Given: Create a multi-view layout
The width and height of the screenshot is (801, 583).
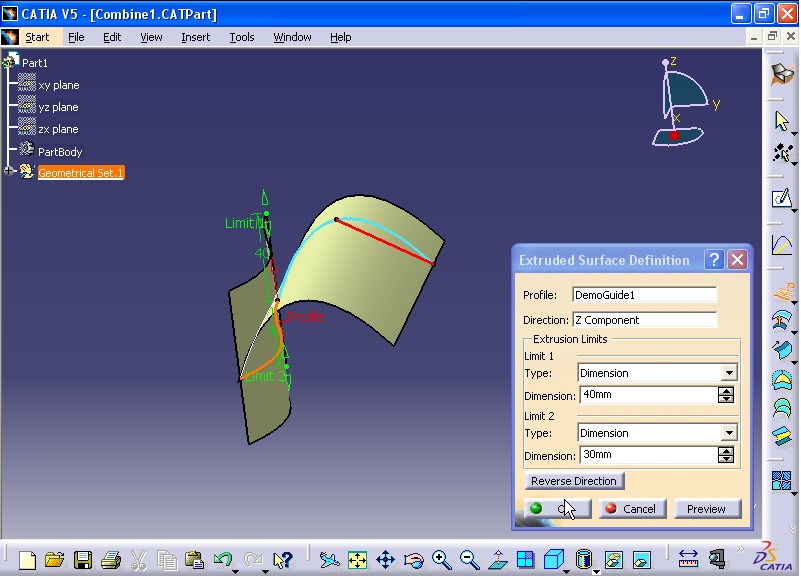Looking at the screenshot, I should [x=525, y=560].
